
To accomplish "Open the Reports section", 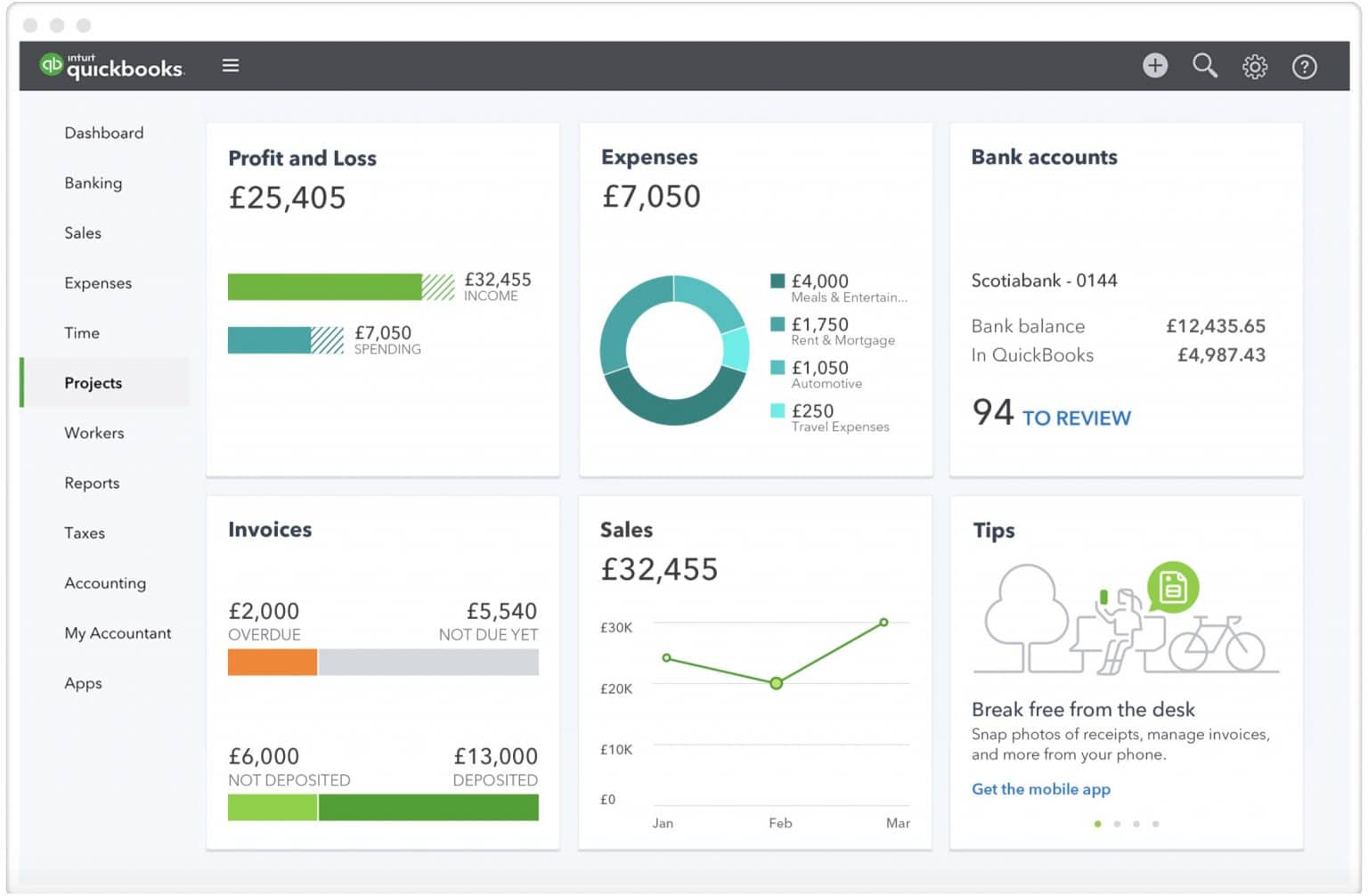I will (92, 483).
